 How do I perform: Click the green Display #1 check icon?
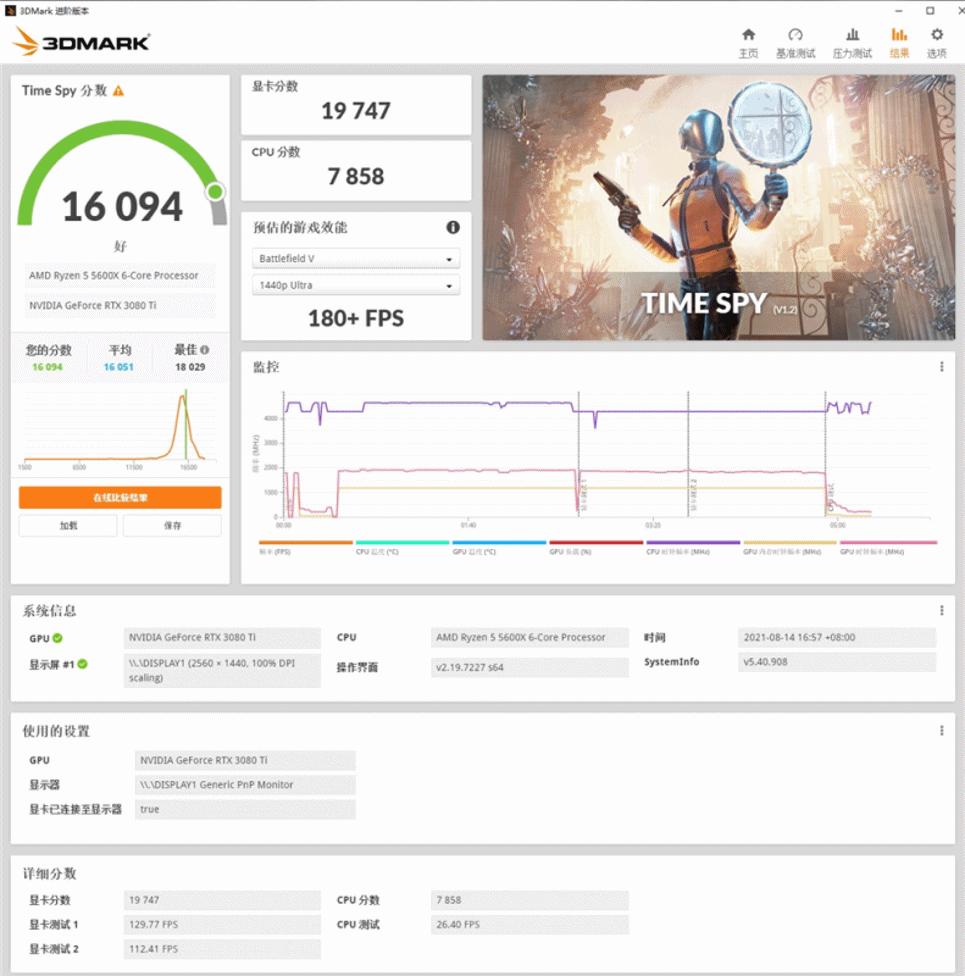click(82, 664)
